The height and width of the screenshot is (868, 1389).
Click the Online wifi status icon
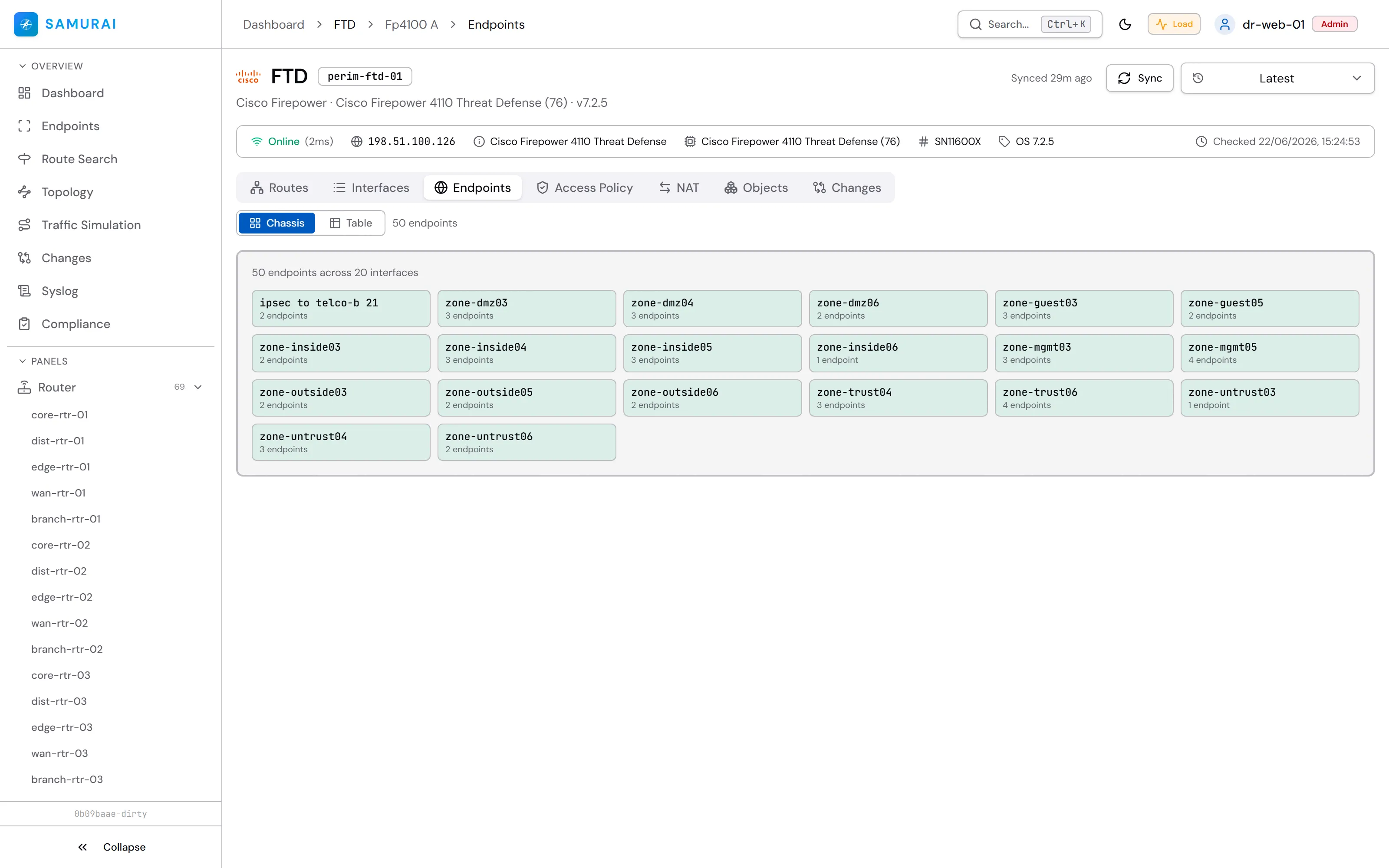(257, 141)
